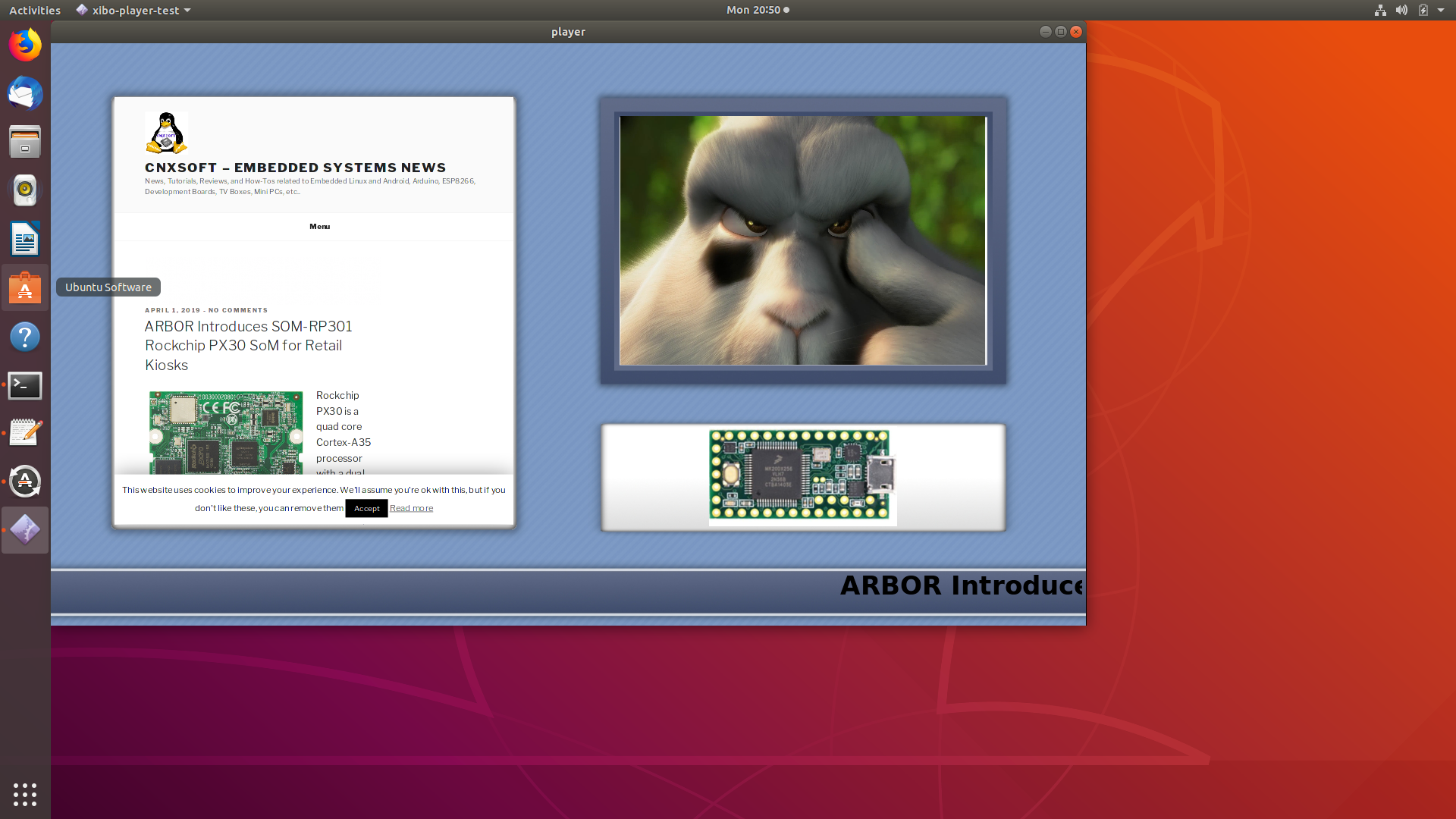The image size is (1456, 819).
Task: Expand the system menu arrow
Action: pyautogui.click(x=1441, y=10)
